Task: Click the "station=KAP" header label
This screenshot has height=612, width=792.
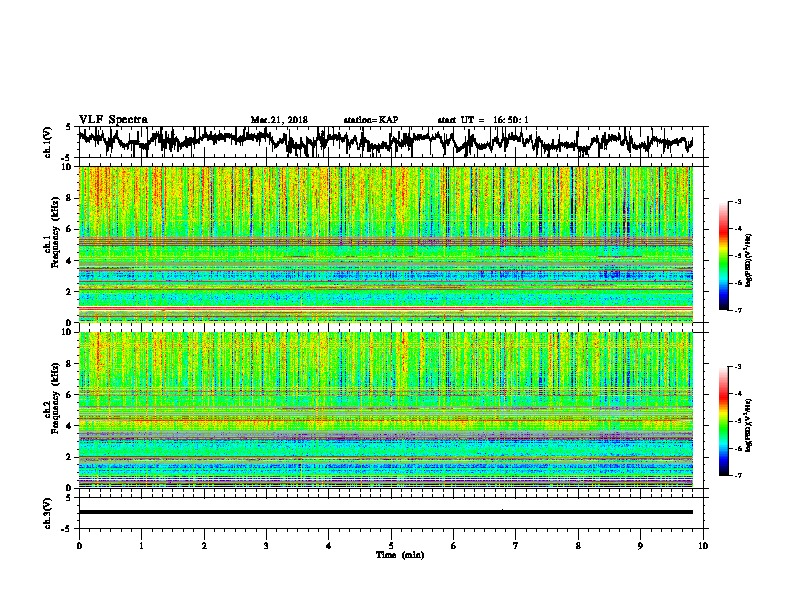Action: (x=371, y=120)
